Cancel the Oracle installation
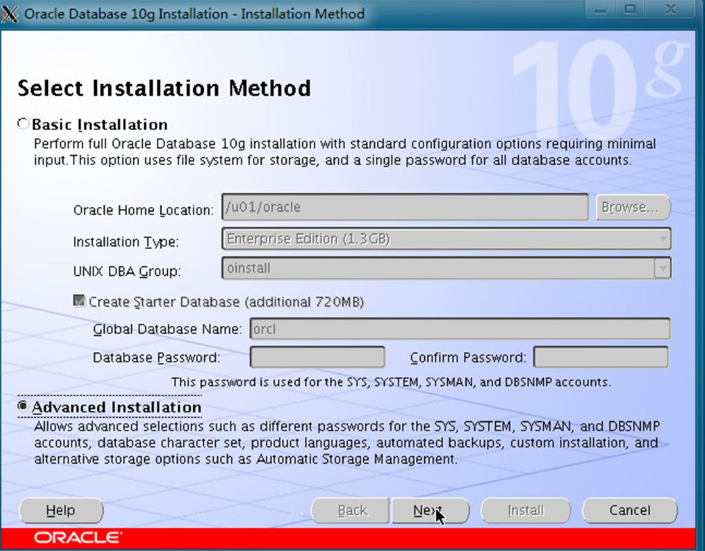705x551 pixels. click(629, 511)
